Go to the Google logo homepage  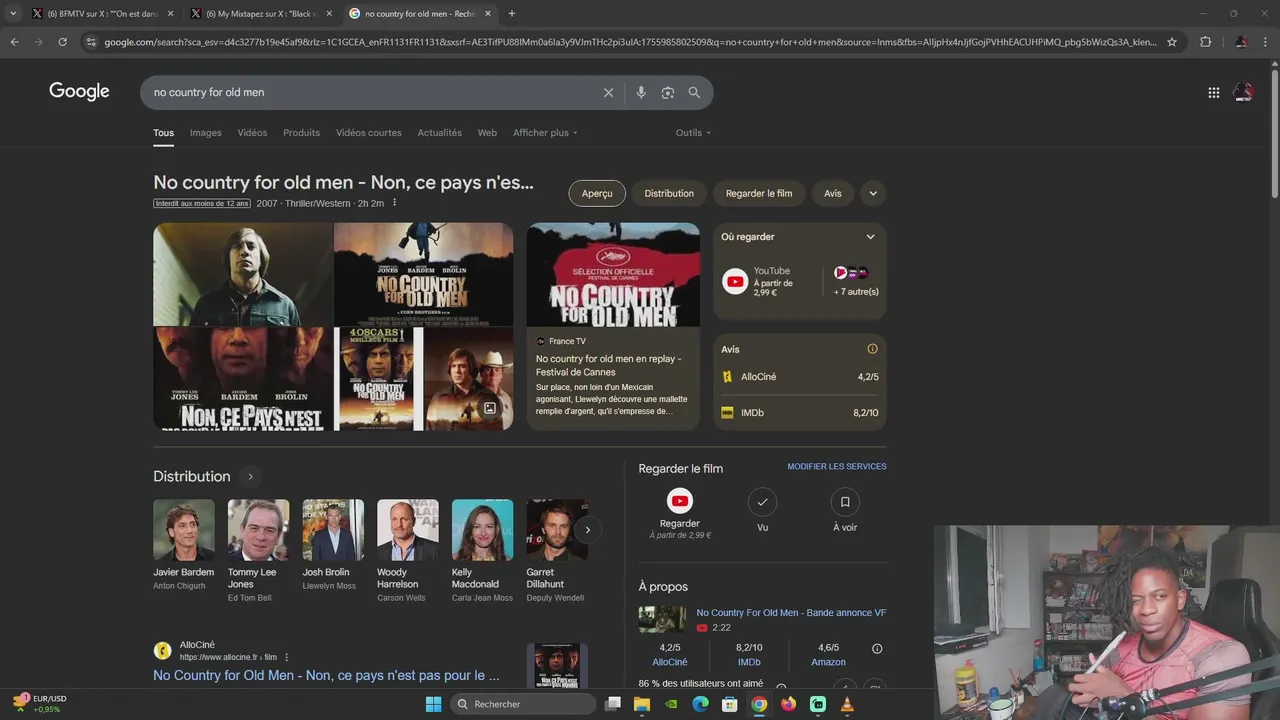coord(79,92)
